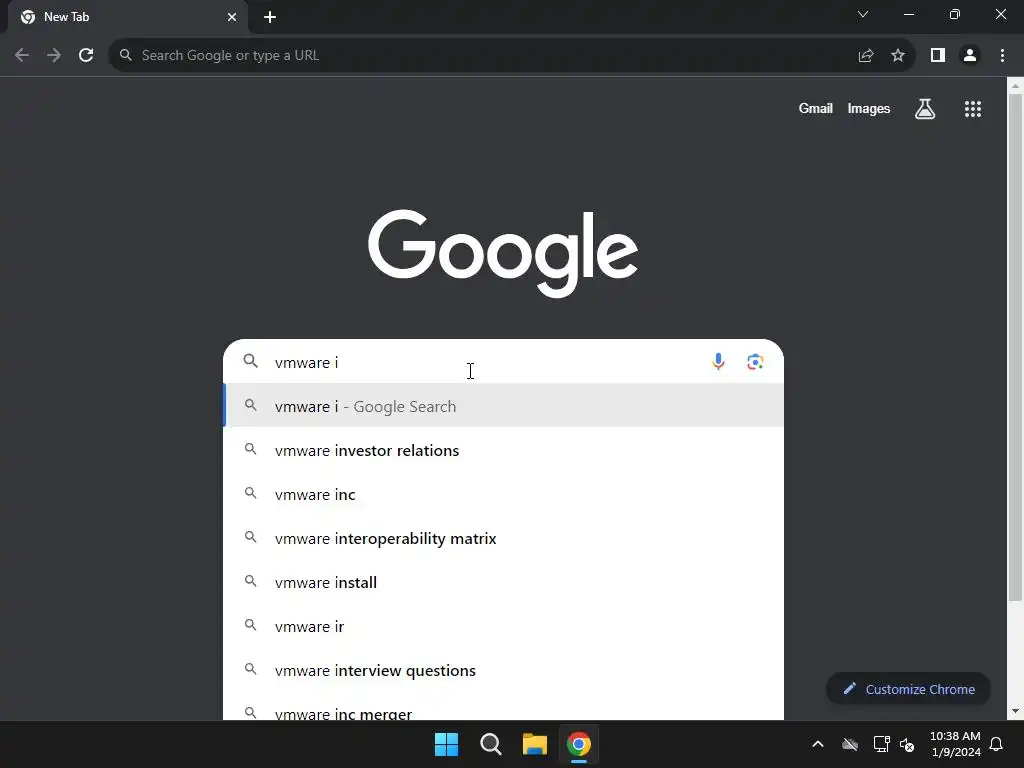Pick the vmware inc suggestion
The image size is (1024, 768).
(504, 494)
